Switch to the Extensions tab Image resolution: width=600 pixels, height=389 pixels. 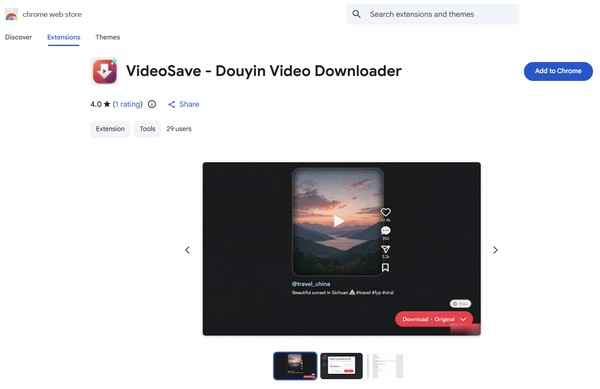pyautogui.click(x=64, y=37)
